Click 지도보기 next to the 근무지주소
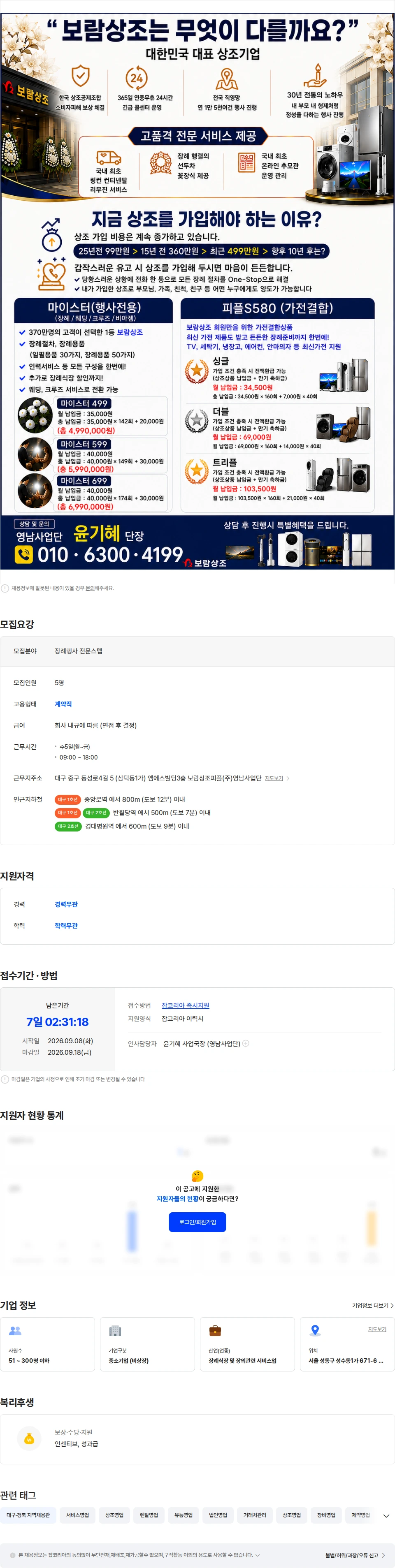The image size is (395, 1568). tap(274, 778)
